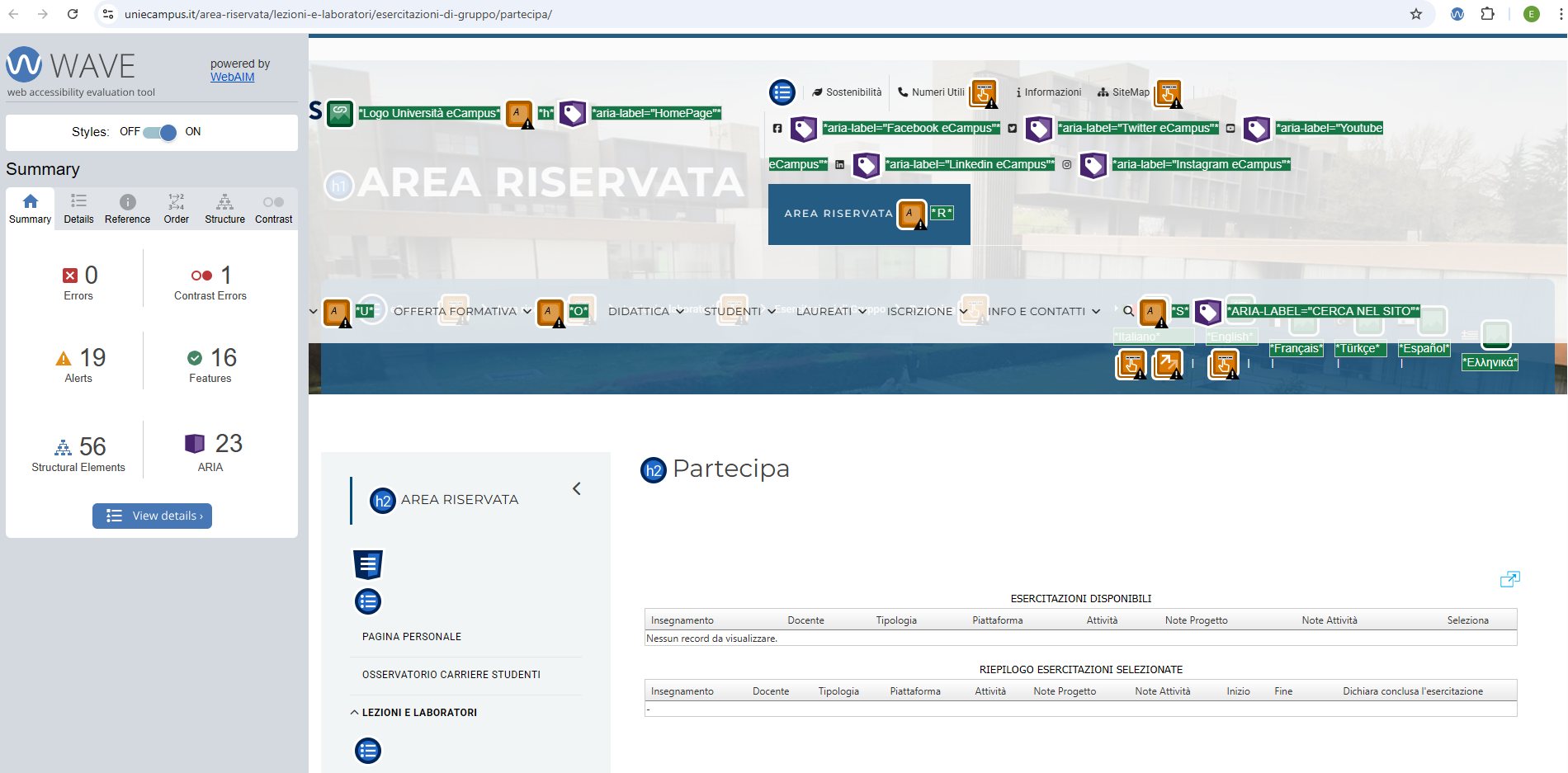1568x773 pixels.
Task: Click the Instagram eCampus social icon
Action: coord(1066,165)
